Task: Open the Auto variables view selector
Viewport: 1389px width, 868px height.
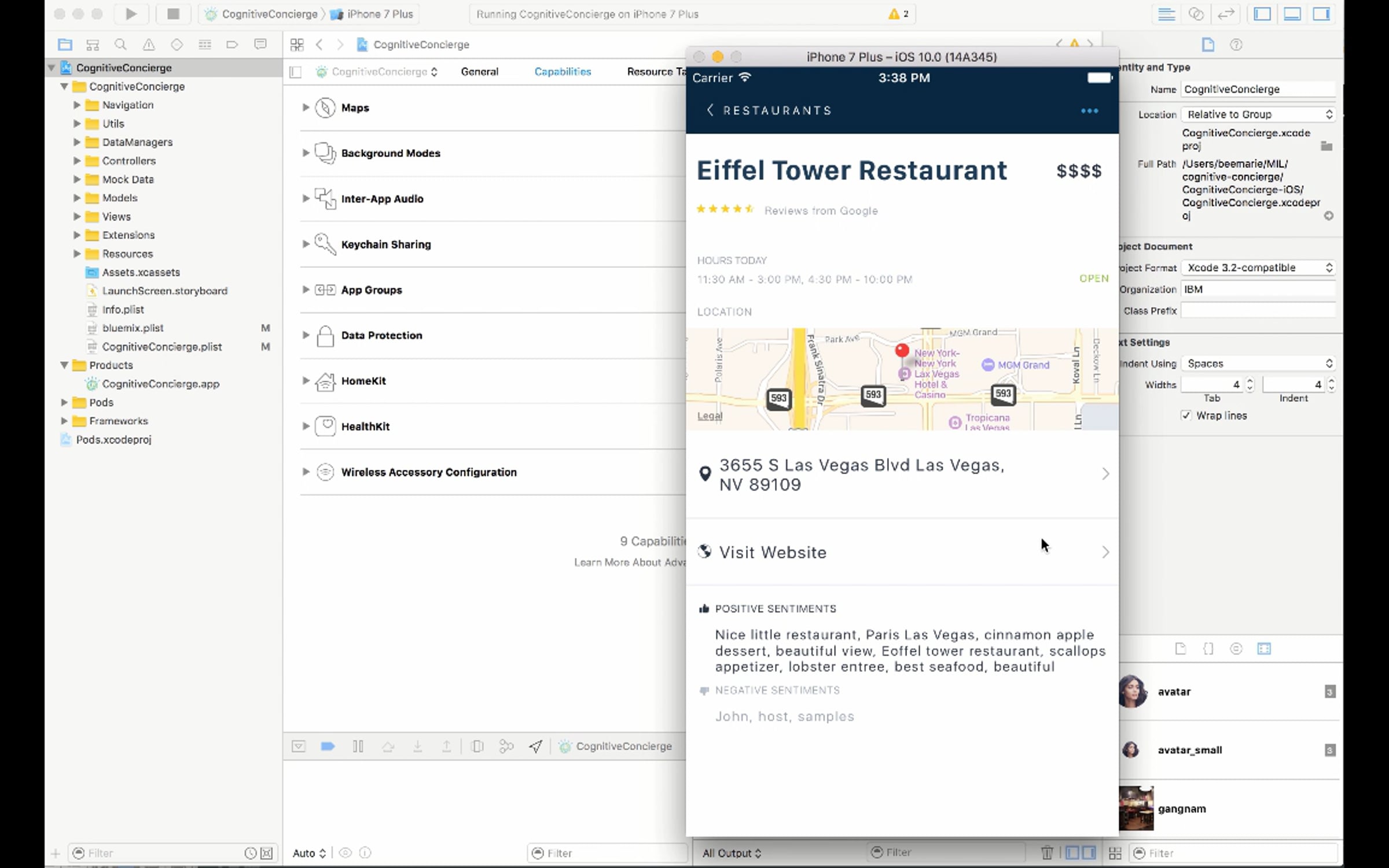Action: click(309, 853)
